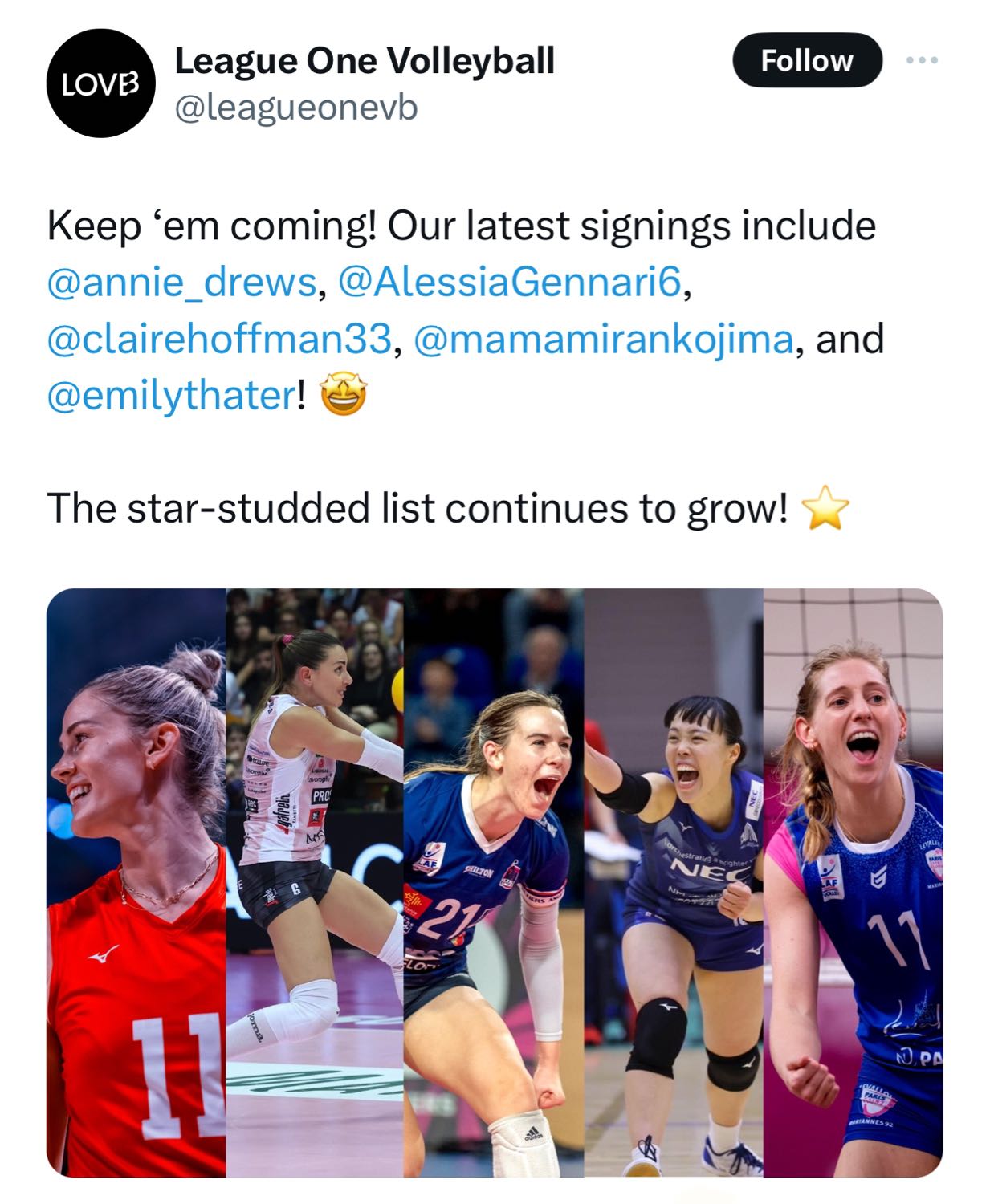Click the star-struck emoji after @emilythater
The width and height of the screenshot is (990, 1204).
point(343,395)
